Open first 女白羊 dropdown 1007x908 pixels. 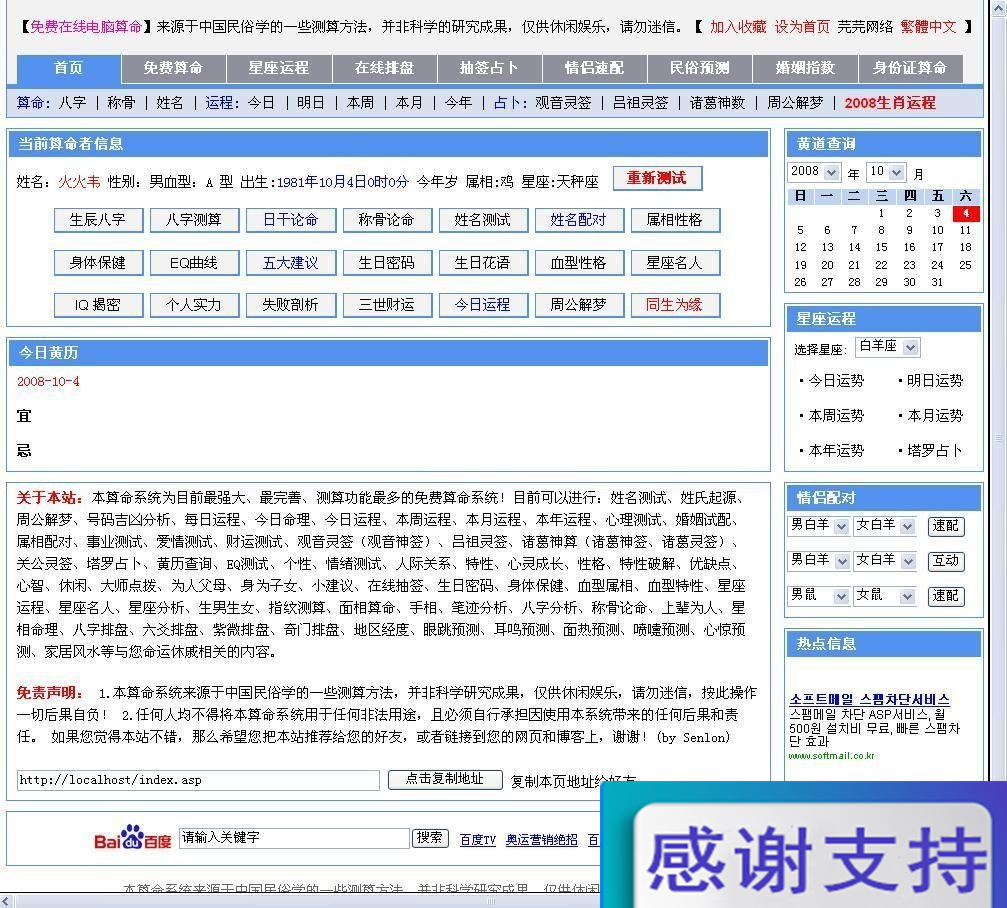884,525
